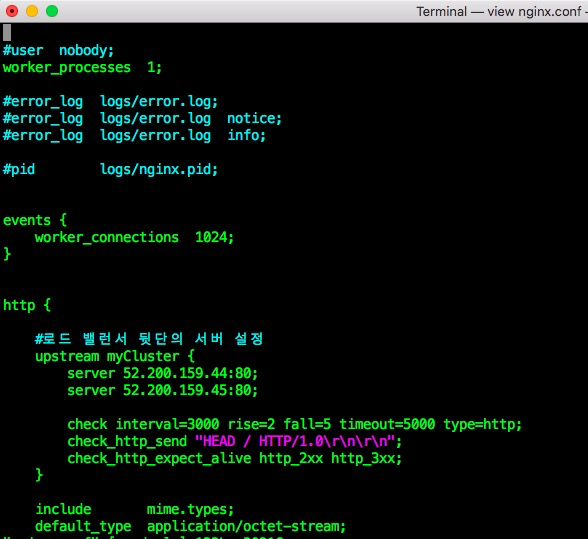Click 'http_3xx;' in expect_alive line
The width and height of the screenshot is (588, 539).
point(367,458)
